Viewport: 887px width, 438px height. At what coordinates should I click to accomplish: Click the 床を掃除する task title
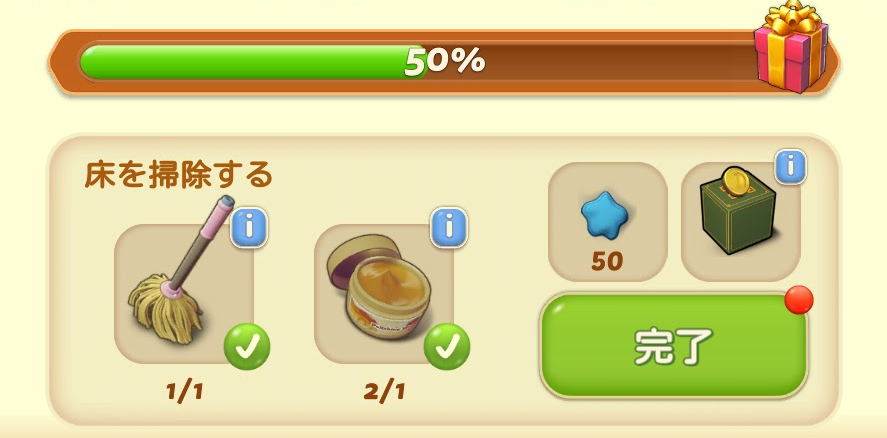[x=178, y=174]
